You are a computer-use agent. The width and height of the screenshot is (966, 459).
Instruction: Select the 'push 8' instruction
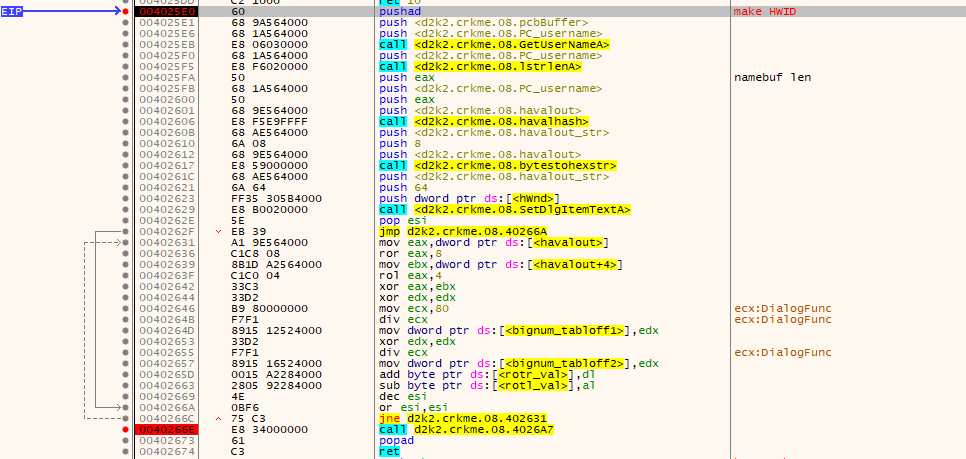click(x=400, y=144)
